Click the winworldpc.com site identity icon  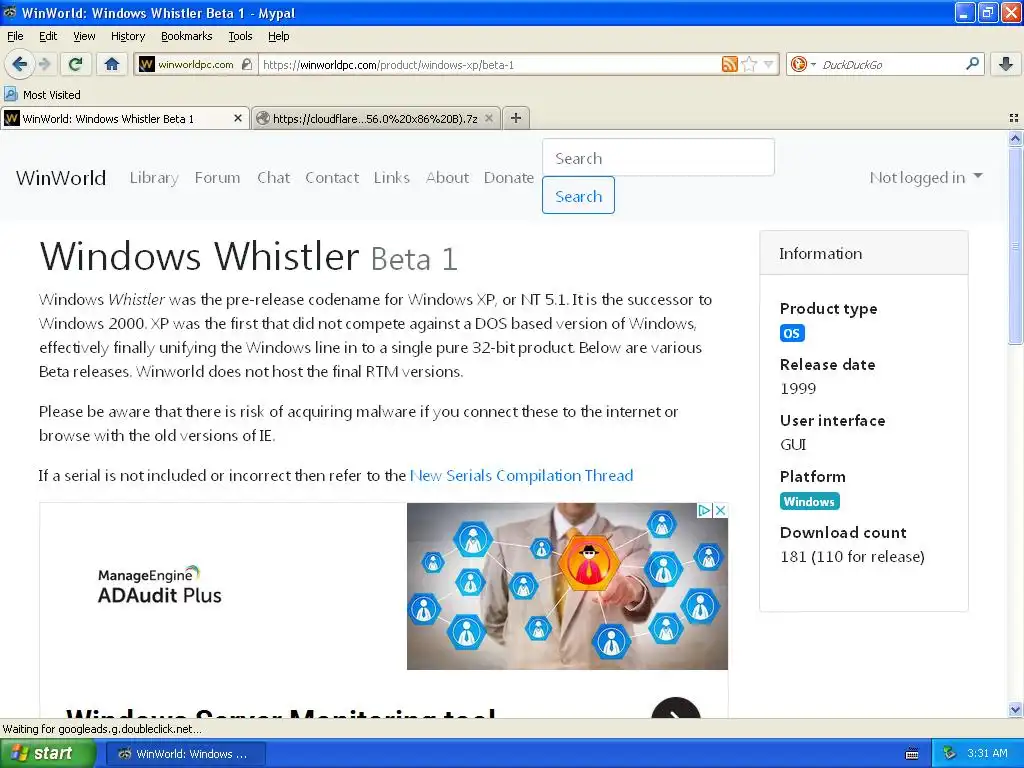coord(147,64)
